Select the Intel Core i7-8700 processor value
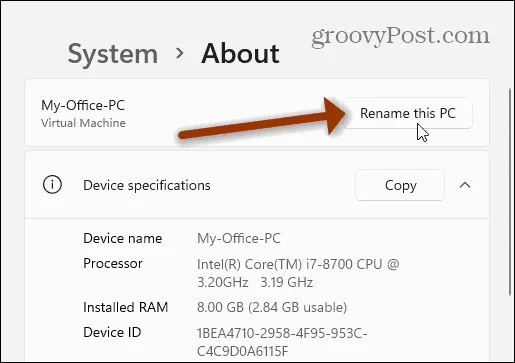Viewport: 515px width, 363px height. [x=298, y=273]
